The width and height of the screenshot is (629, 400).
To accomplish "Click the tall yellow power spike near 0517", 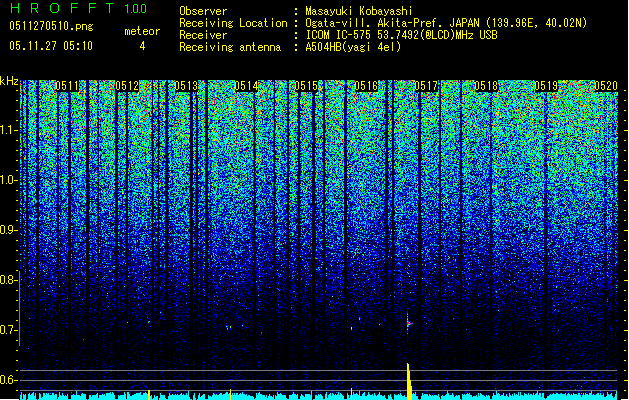I will click(x=409, y=381).
